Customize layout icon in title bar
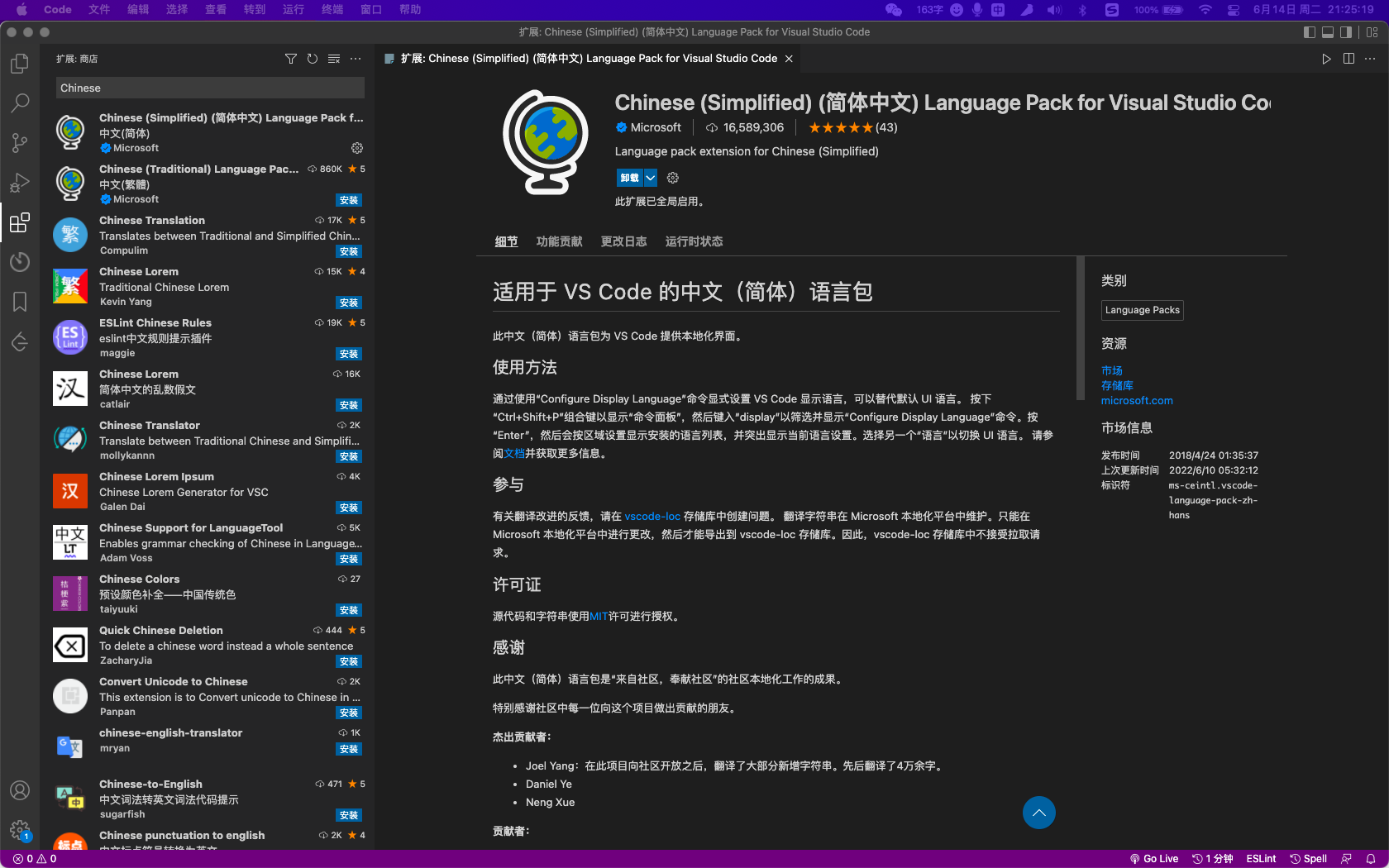This screenshot has width=1389, height=868. (x=1372, y=32)
